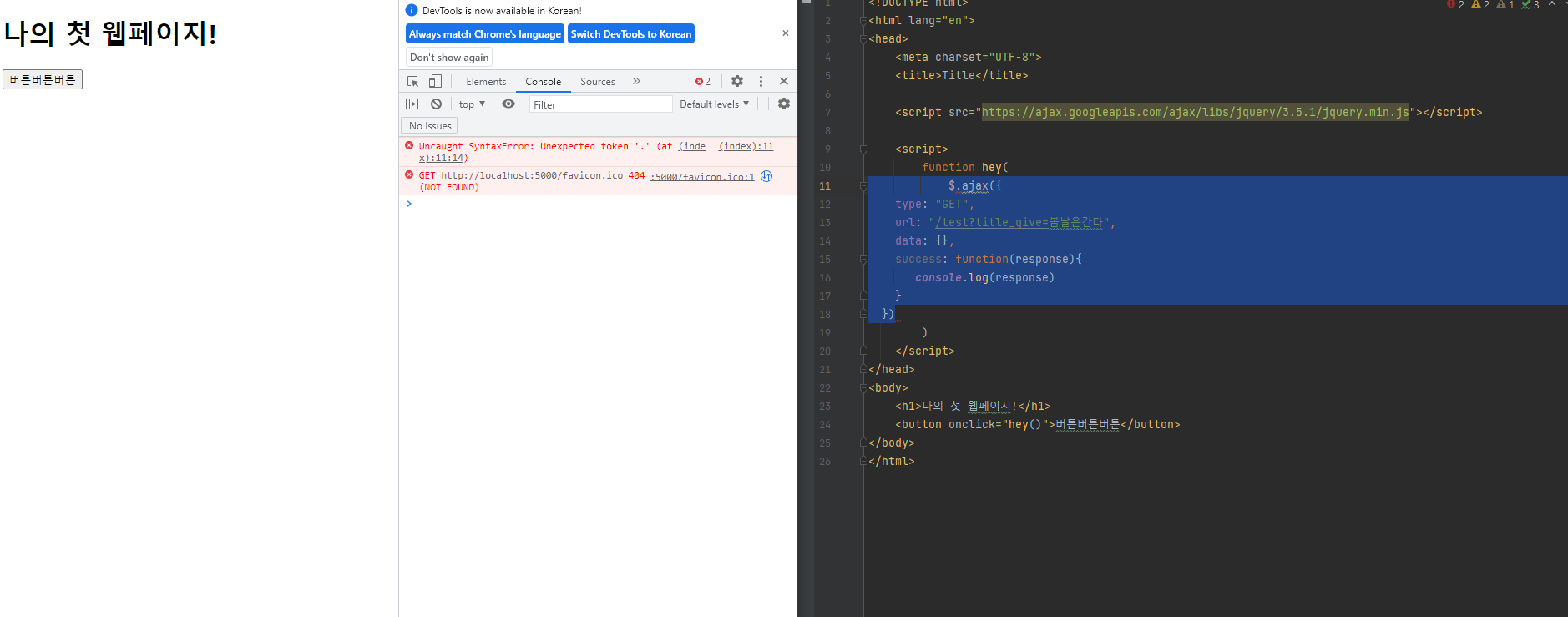Click the fold end marker at closing head tag
The image size is (1568, 617).
(x=863, y=369)
